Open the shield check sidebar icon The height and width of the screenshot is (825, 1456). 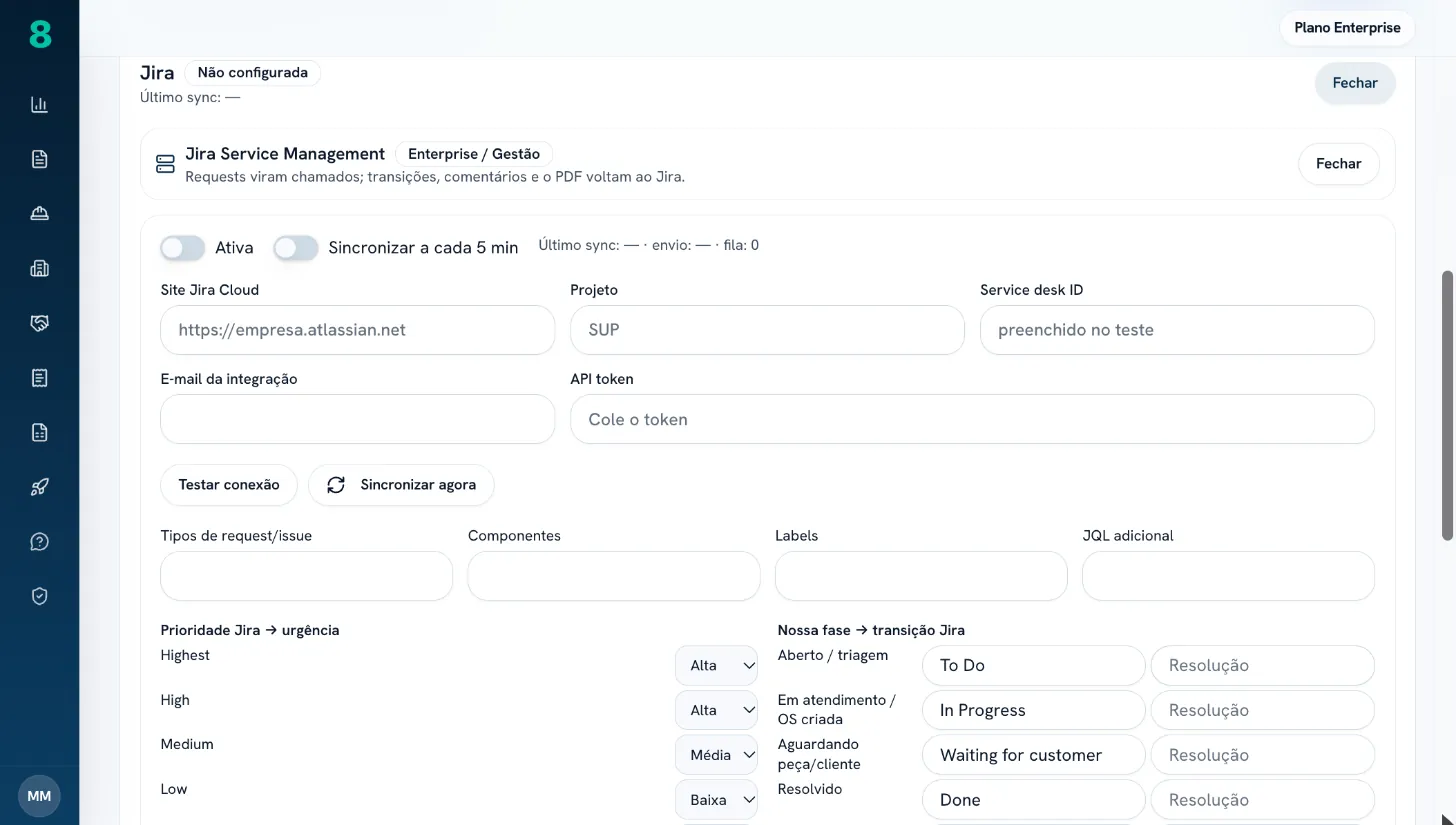point(39,596)
